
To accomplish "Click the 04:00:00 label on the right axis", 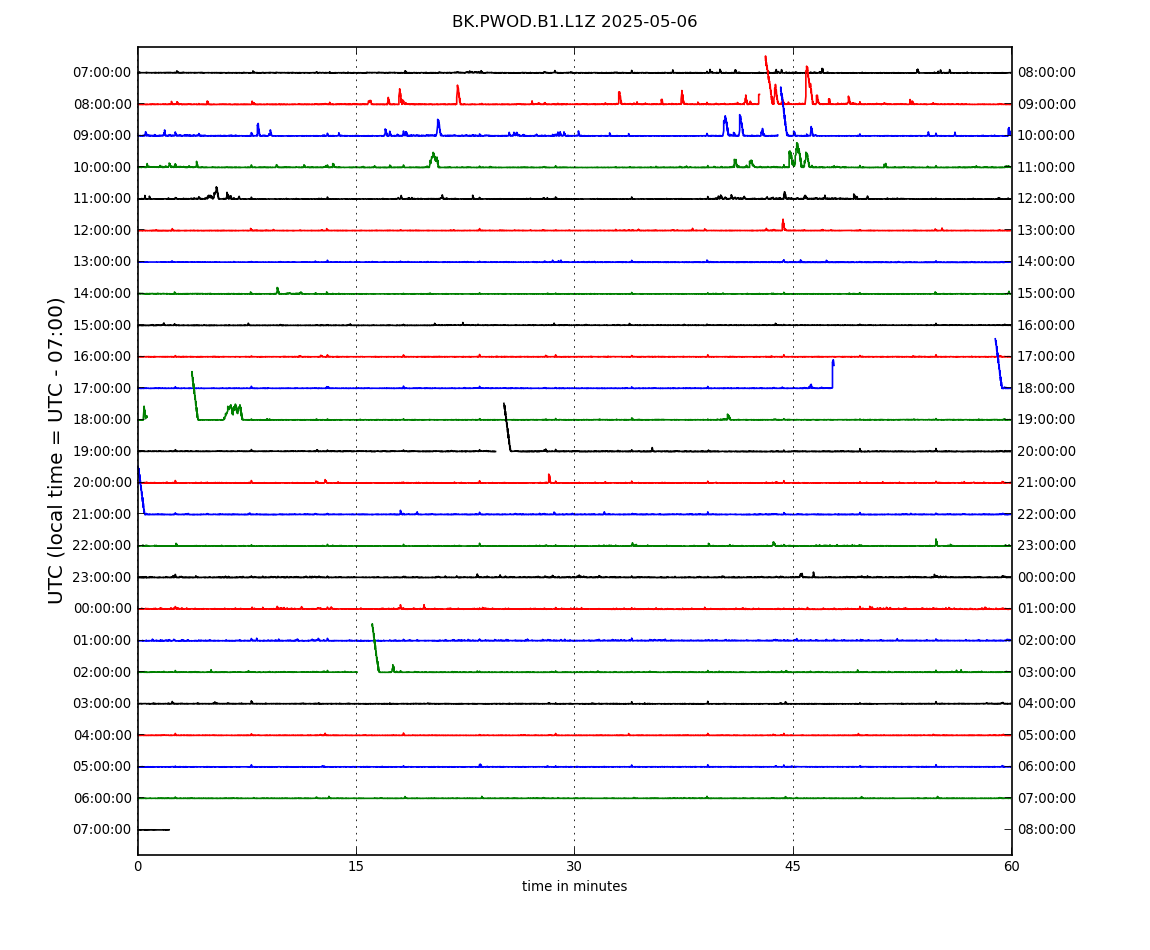I will pos(1047,704).
